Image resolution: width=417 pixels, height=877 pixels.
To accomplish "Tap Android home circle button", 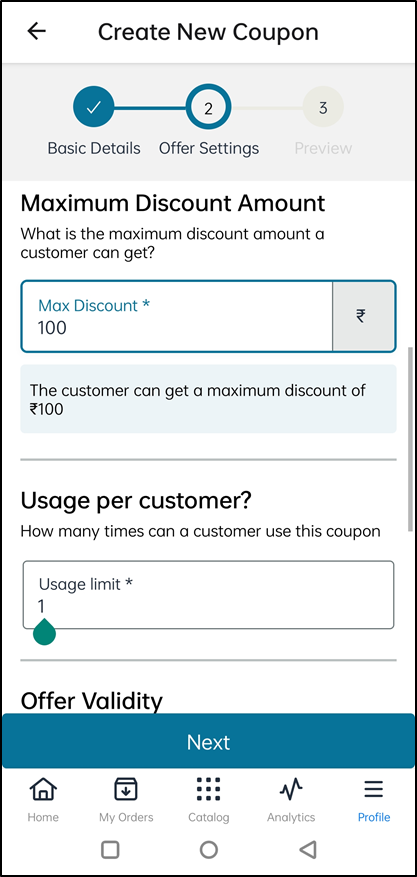I will pos(208,850).
